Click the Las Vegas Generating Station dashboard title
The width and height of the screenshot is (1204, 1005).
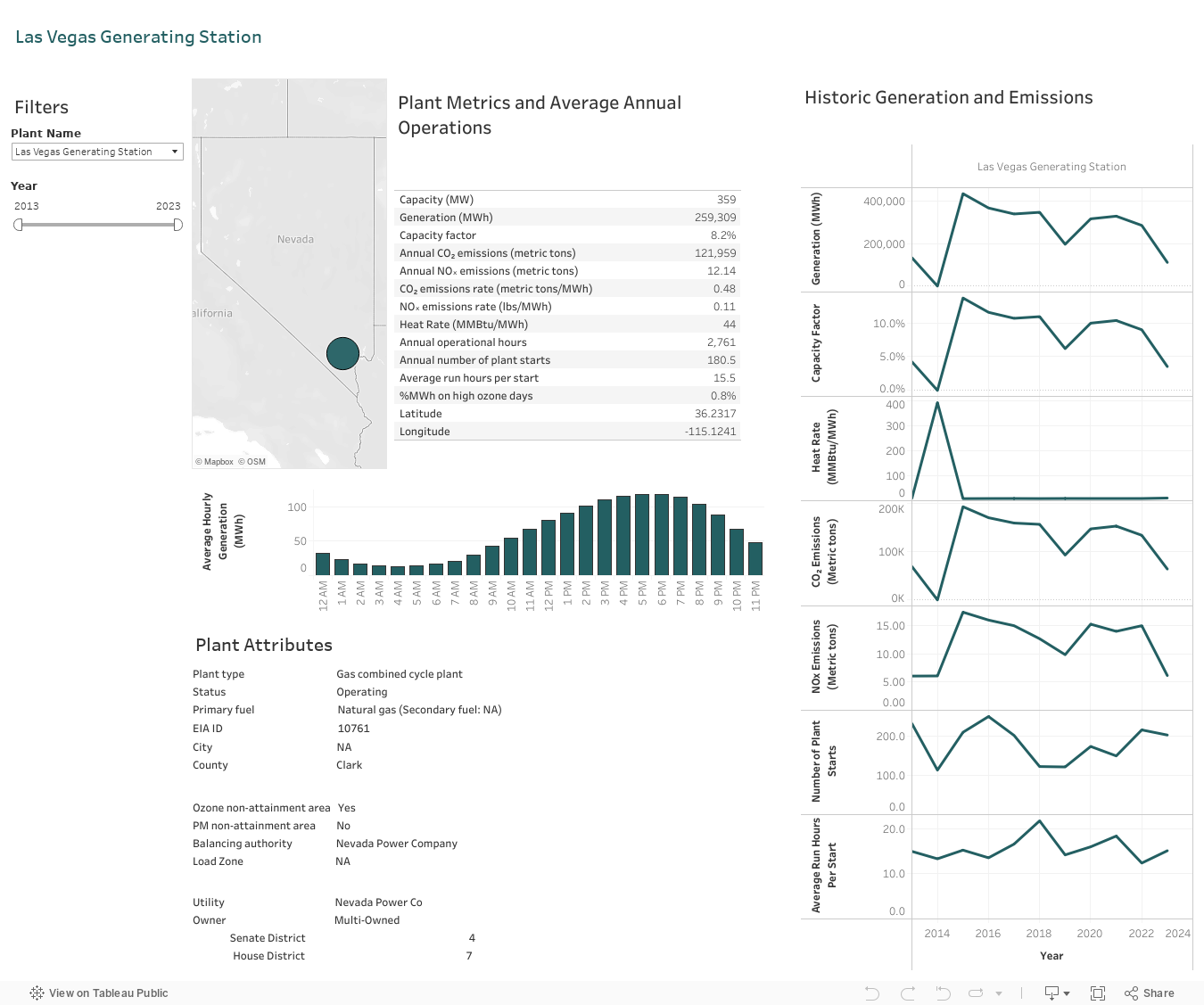point(138,37)
